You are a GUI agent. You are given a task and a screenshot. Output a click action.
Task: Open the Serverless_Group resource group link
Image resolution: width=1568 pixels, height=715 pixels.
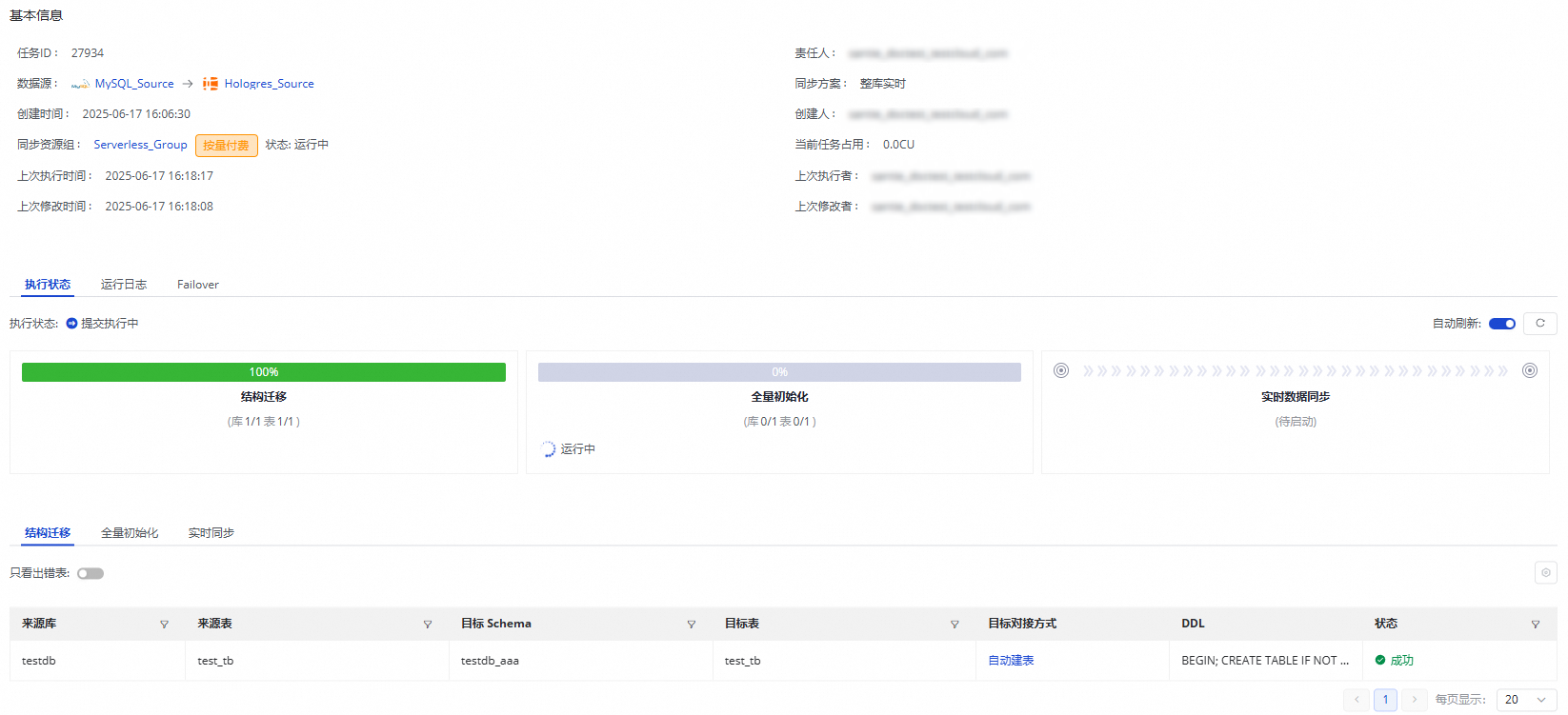point(140,145)
